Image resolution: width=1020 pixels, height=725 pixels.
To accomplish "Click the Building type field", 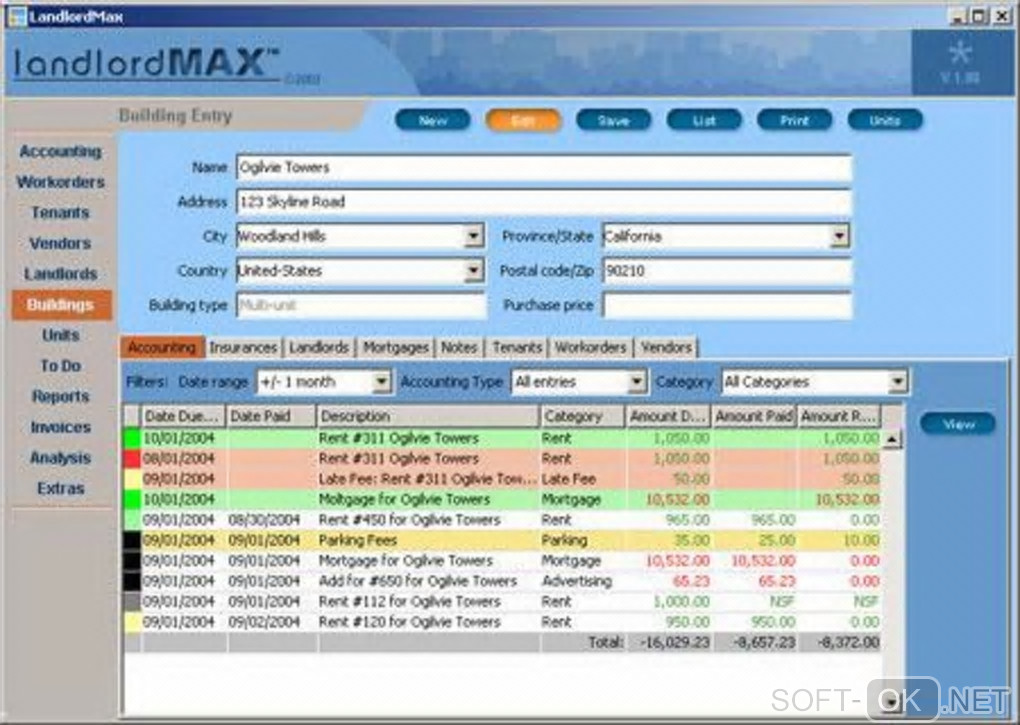I will pos(361,306).
